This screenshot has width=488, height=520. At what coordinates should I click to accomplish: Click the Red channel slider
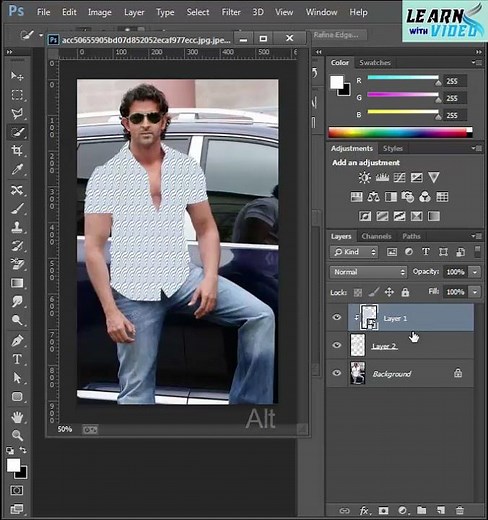tap(403, 78)
